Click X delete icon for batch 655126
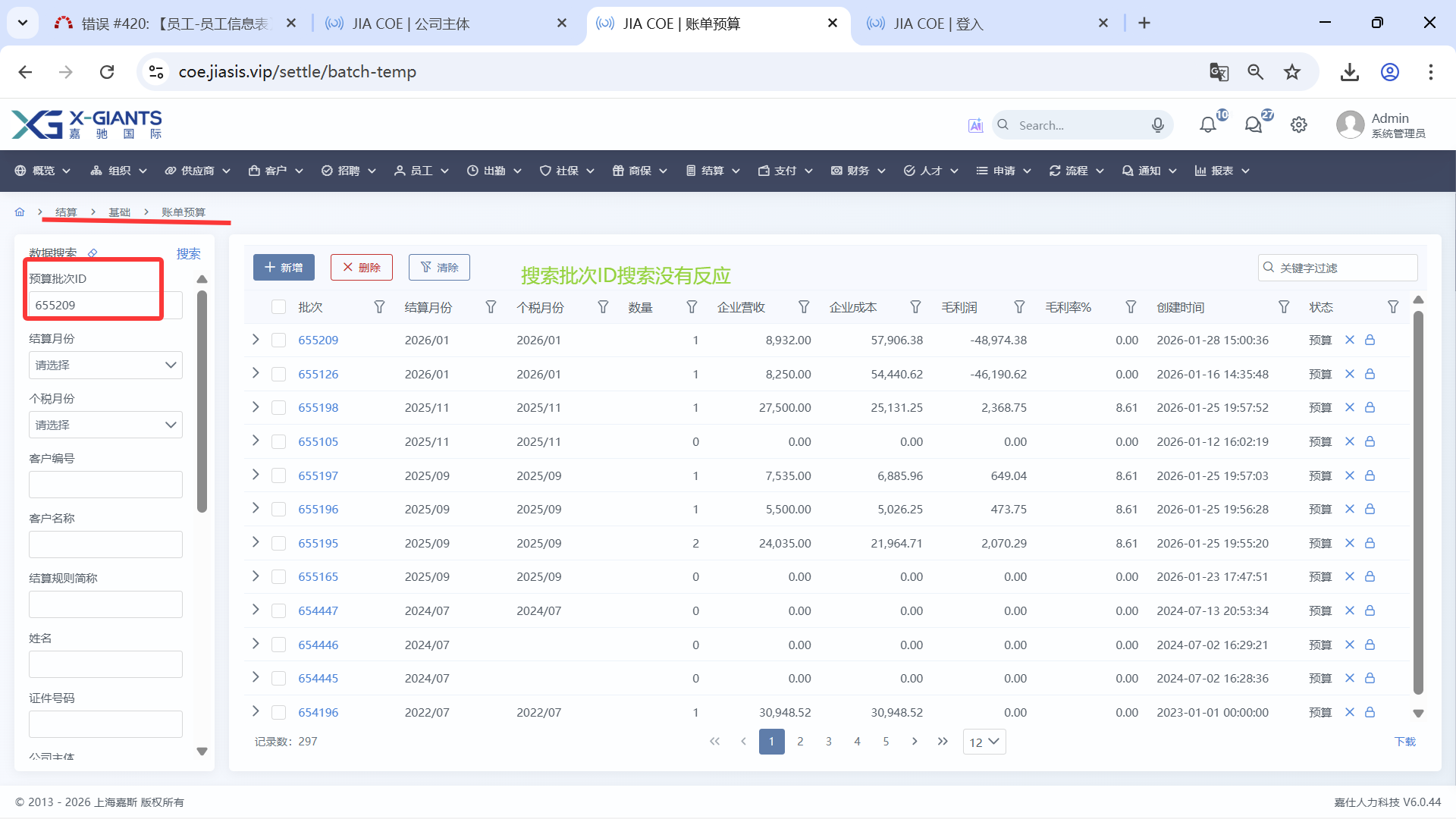The image size is (1456, 819). (x=1350, y=374)
